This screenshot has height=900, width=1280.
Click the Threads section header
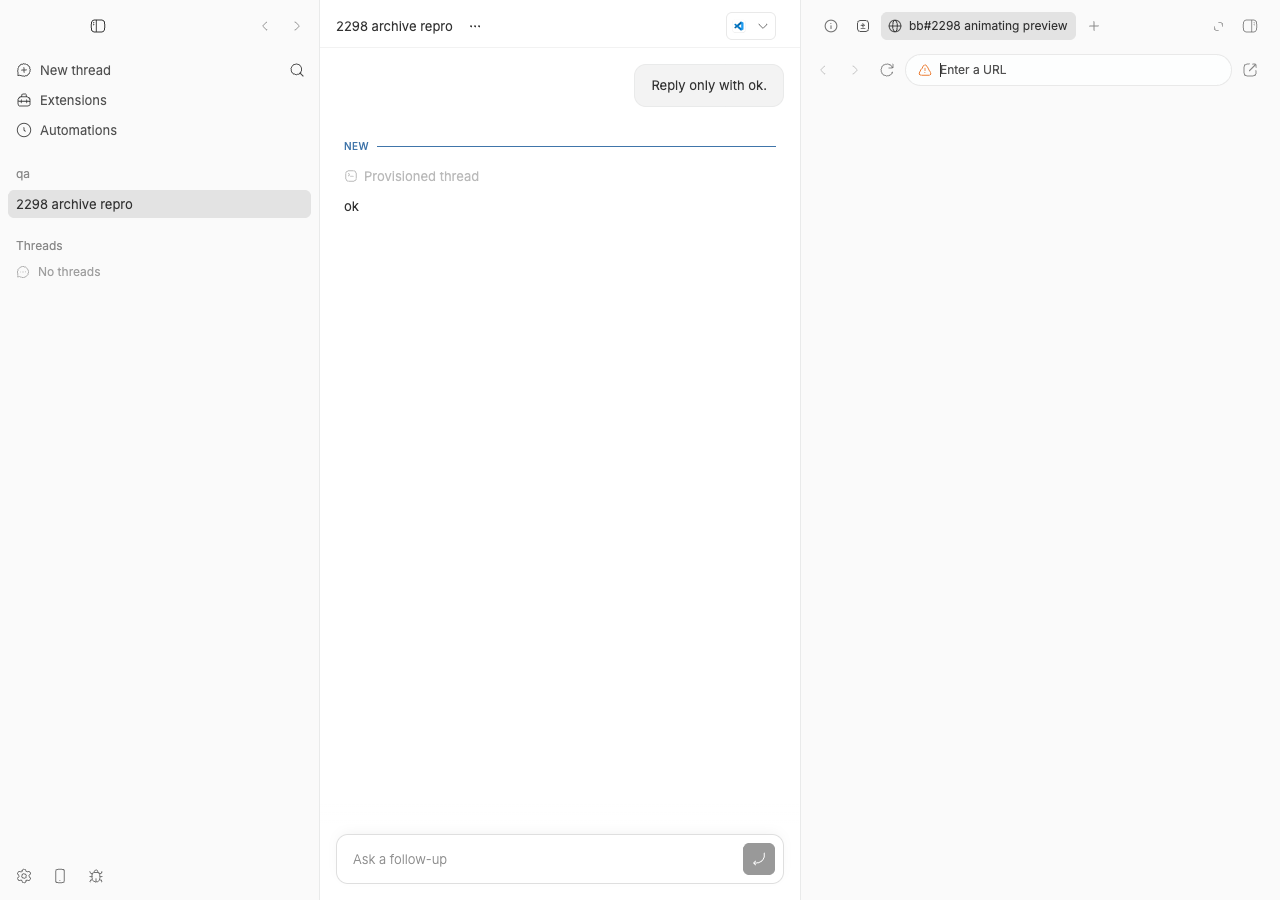[39, 246]
